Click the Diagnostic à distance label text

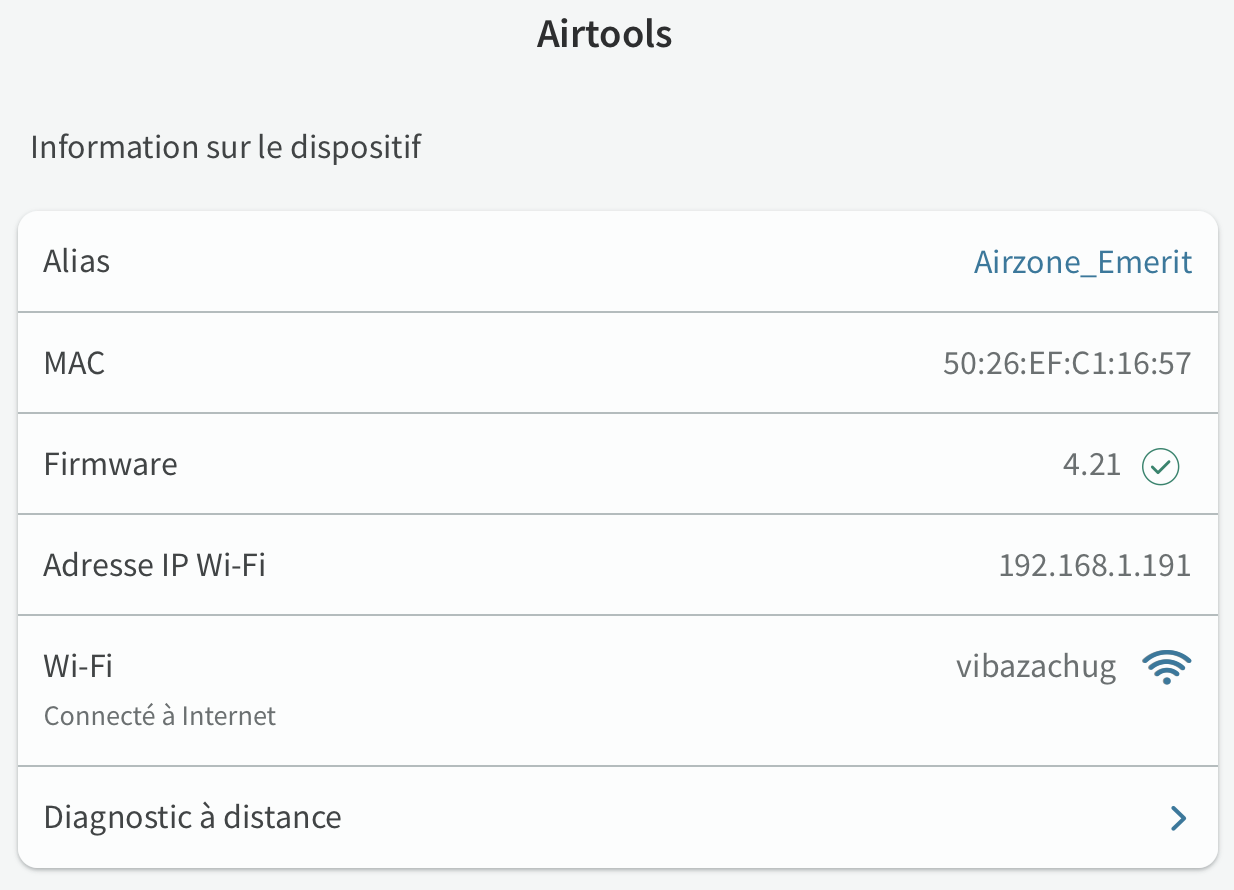[193, 818]
